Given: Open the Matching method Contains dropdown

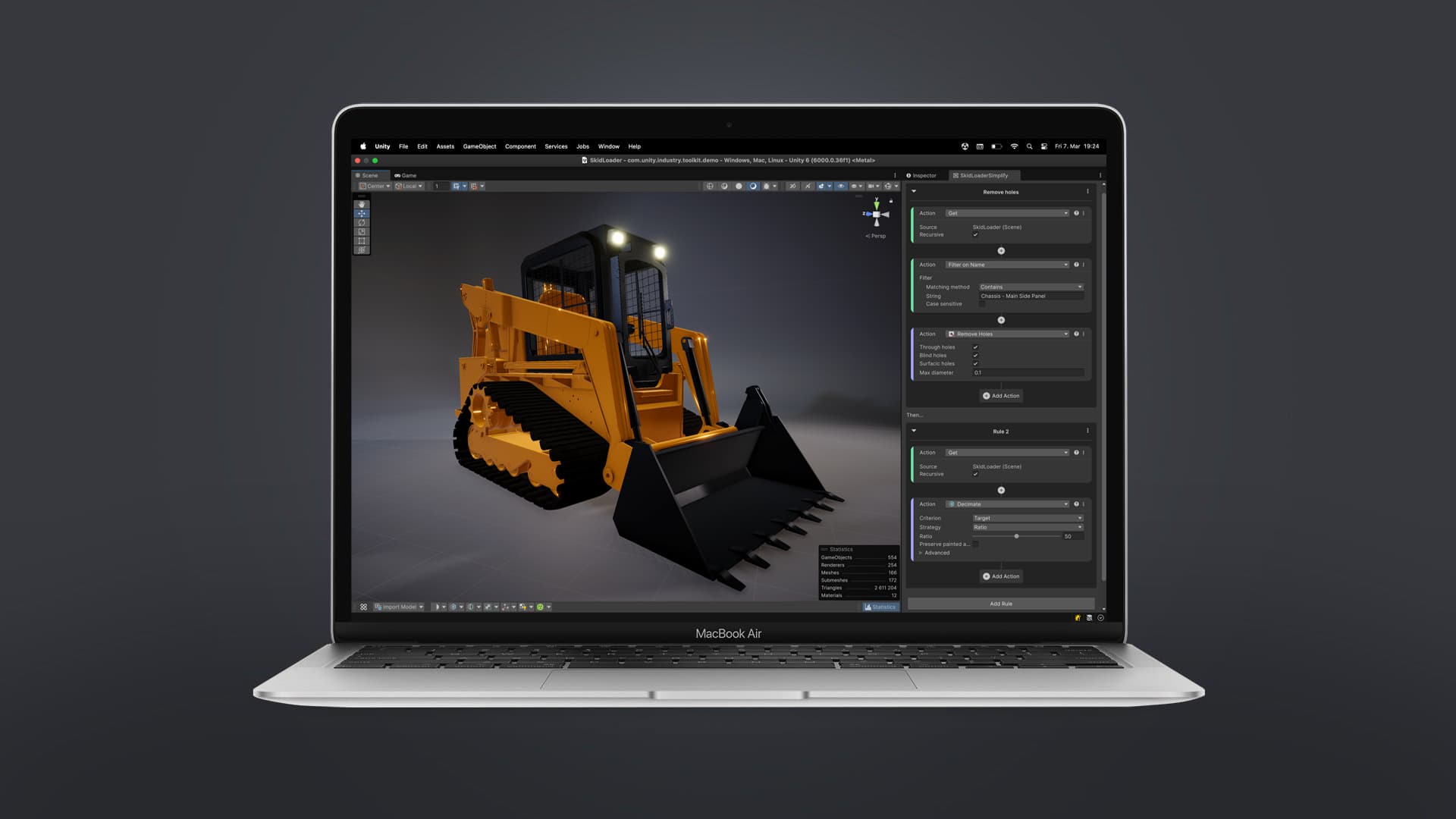Looking at the screenshot, I should [1031, 287].
